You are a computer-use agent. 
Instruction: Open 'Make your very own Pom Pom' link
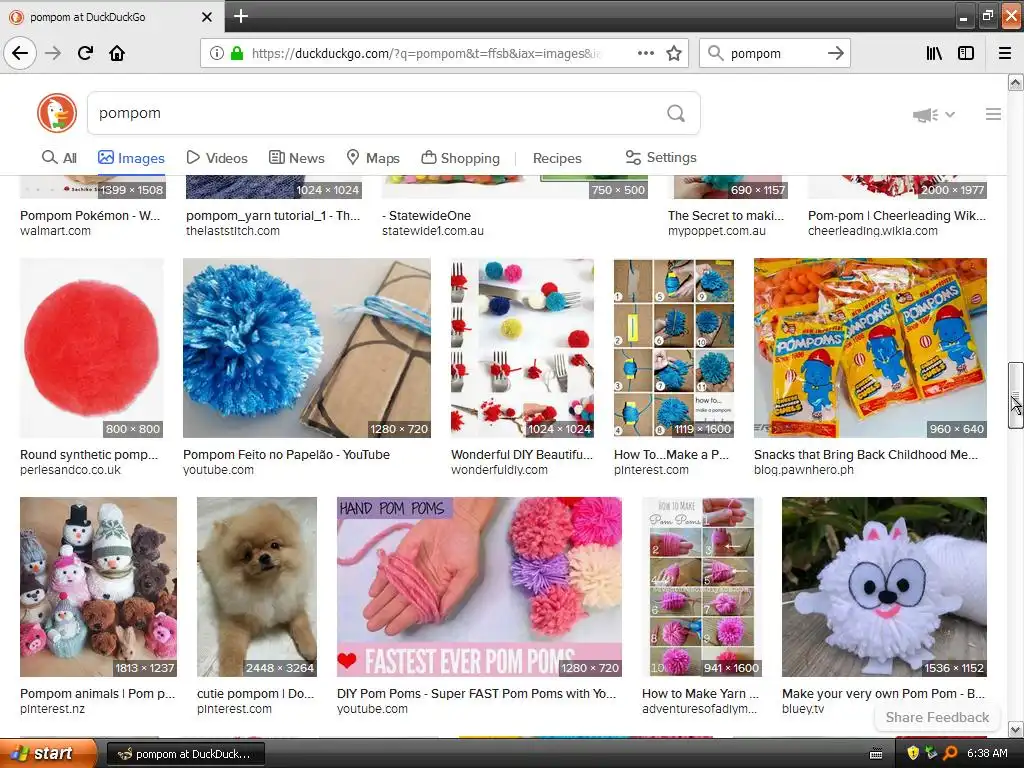884,694
